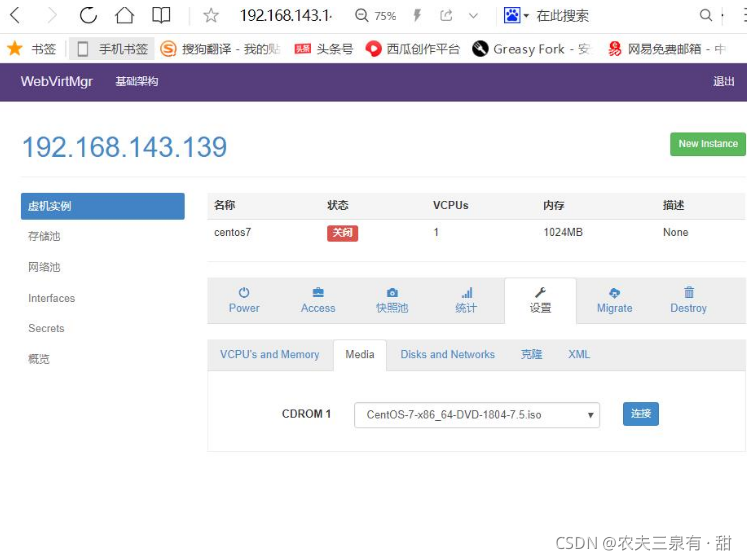Click the centos7 instance name
This screenshot has width=747, height=560.
pyautogui.click(x=232, y=233)
